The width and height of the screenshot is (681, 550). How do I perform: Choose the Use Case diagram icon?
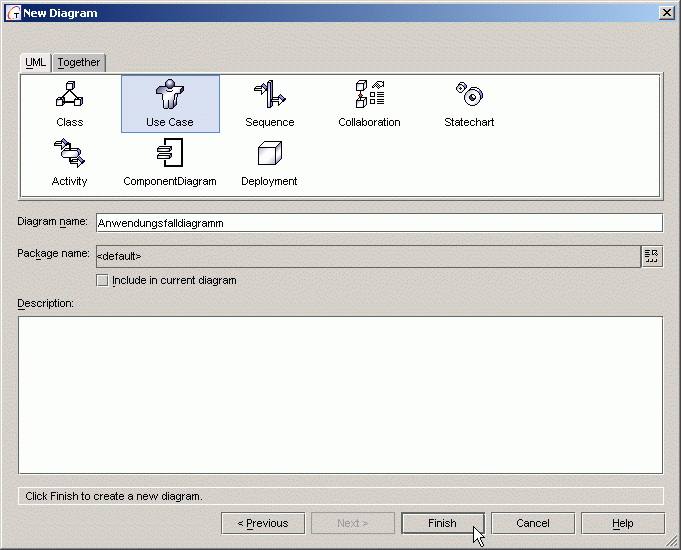click(x=169, y=96)
